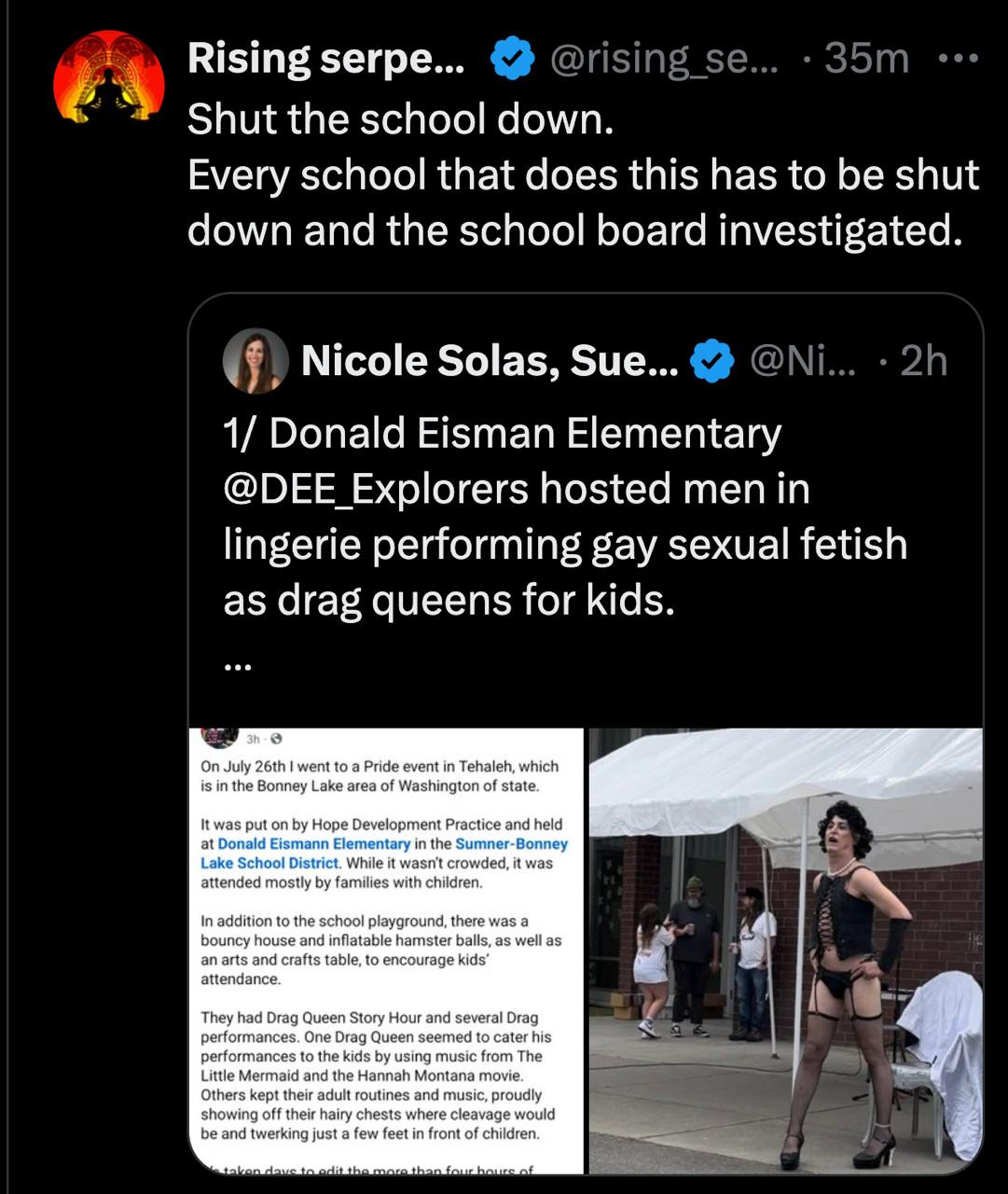1008x1194 pixels.
Task: Expand quoted tweet via the trailing ellipsis
Action: coord(238,665)
